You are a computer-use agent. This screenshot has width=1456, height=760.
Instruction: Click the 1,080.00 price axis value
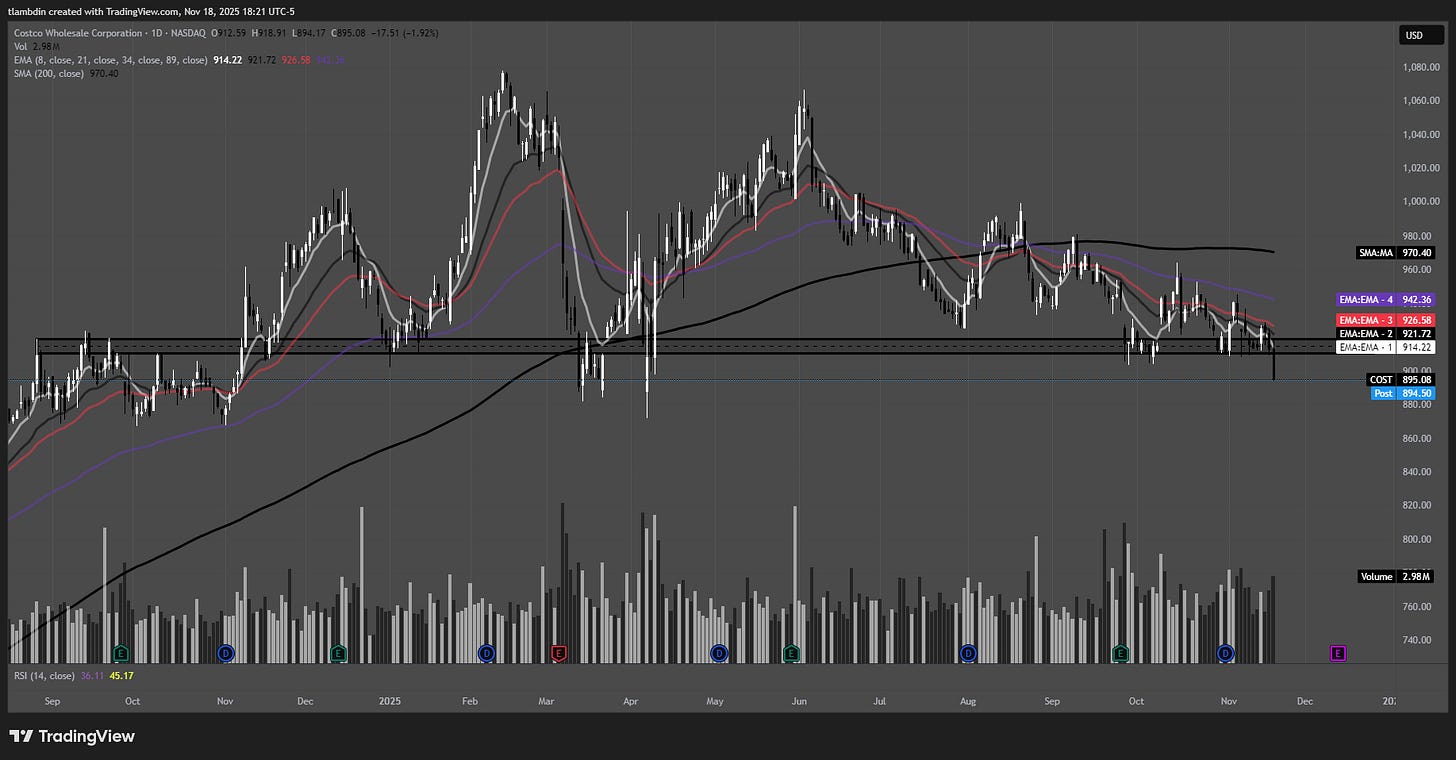click(1420, 68)
